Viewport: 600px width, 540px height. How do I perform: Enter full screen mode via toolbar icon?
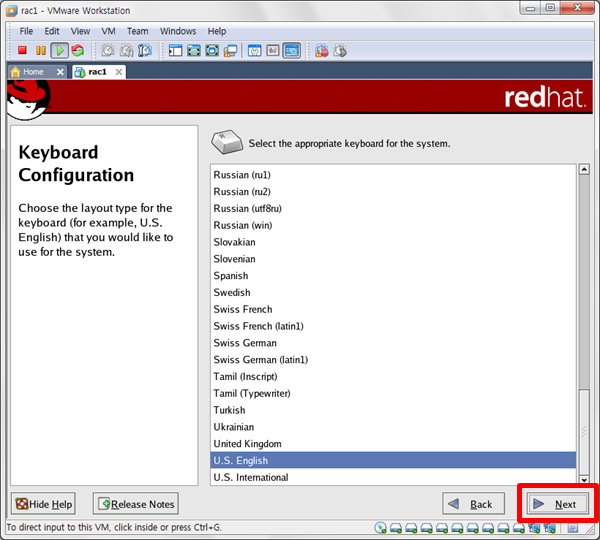coord(212,51)
